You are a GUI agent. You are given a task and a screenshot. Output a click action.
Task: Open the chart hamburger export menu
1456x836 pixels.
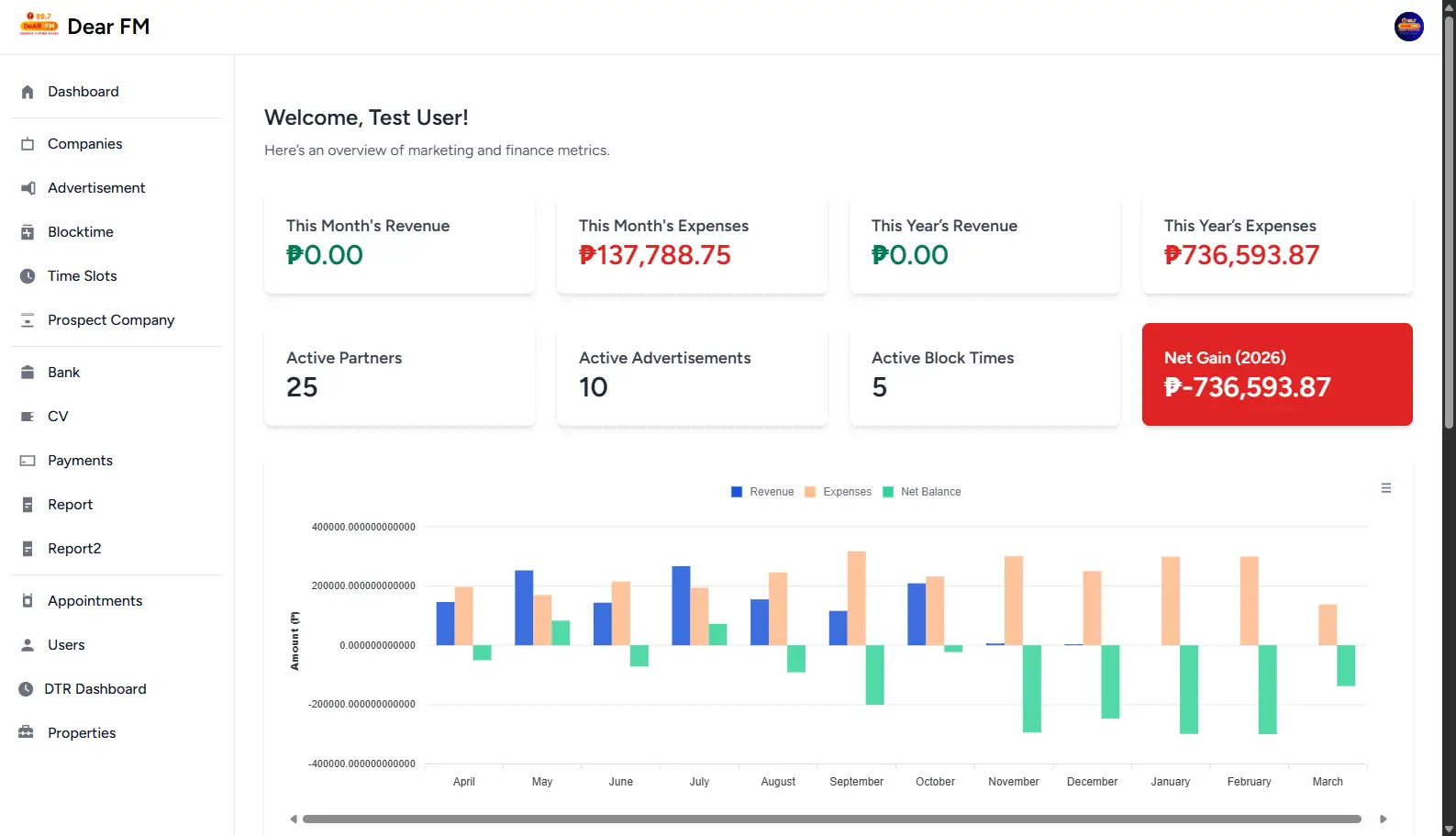pos(1385,488)
